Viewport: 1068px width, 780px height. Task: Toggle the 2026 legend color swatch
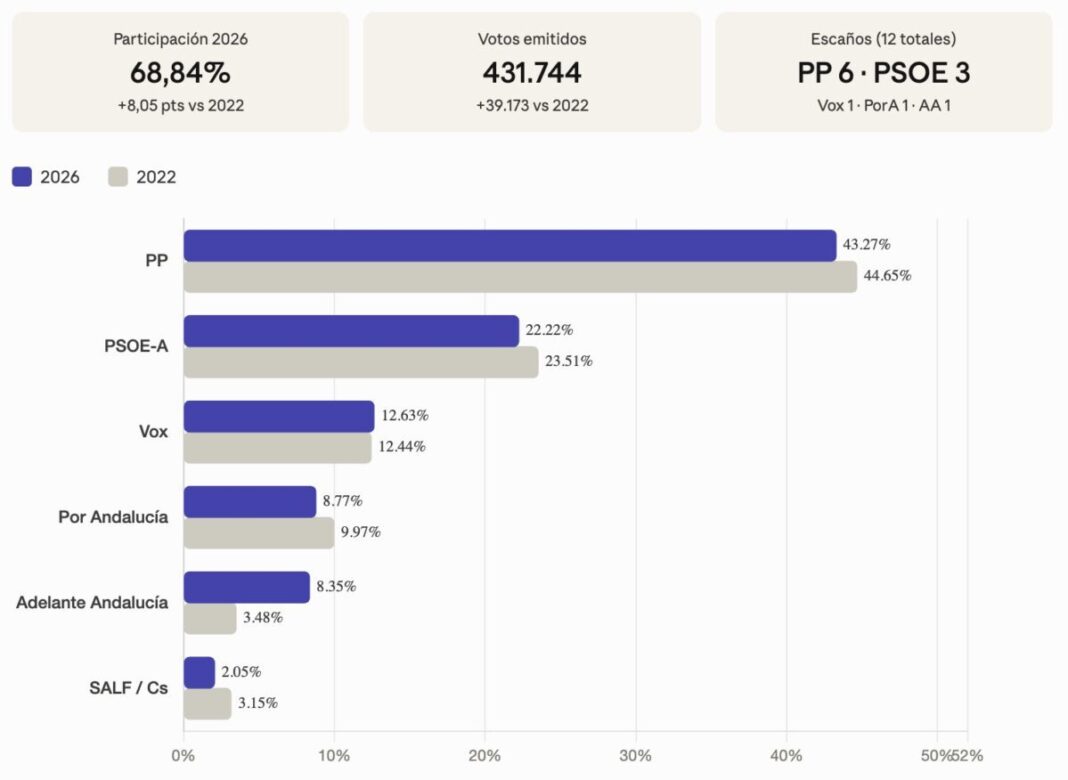pyautogui.click(x=22, y=177)
